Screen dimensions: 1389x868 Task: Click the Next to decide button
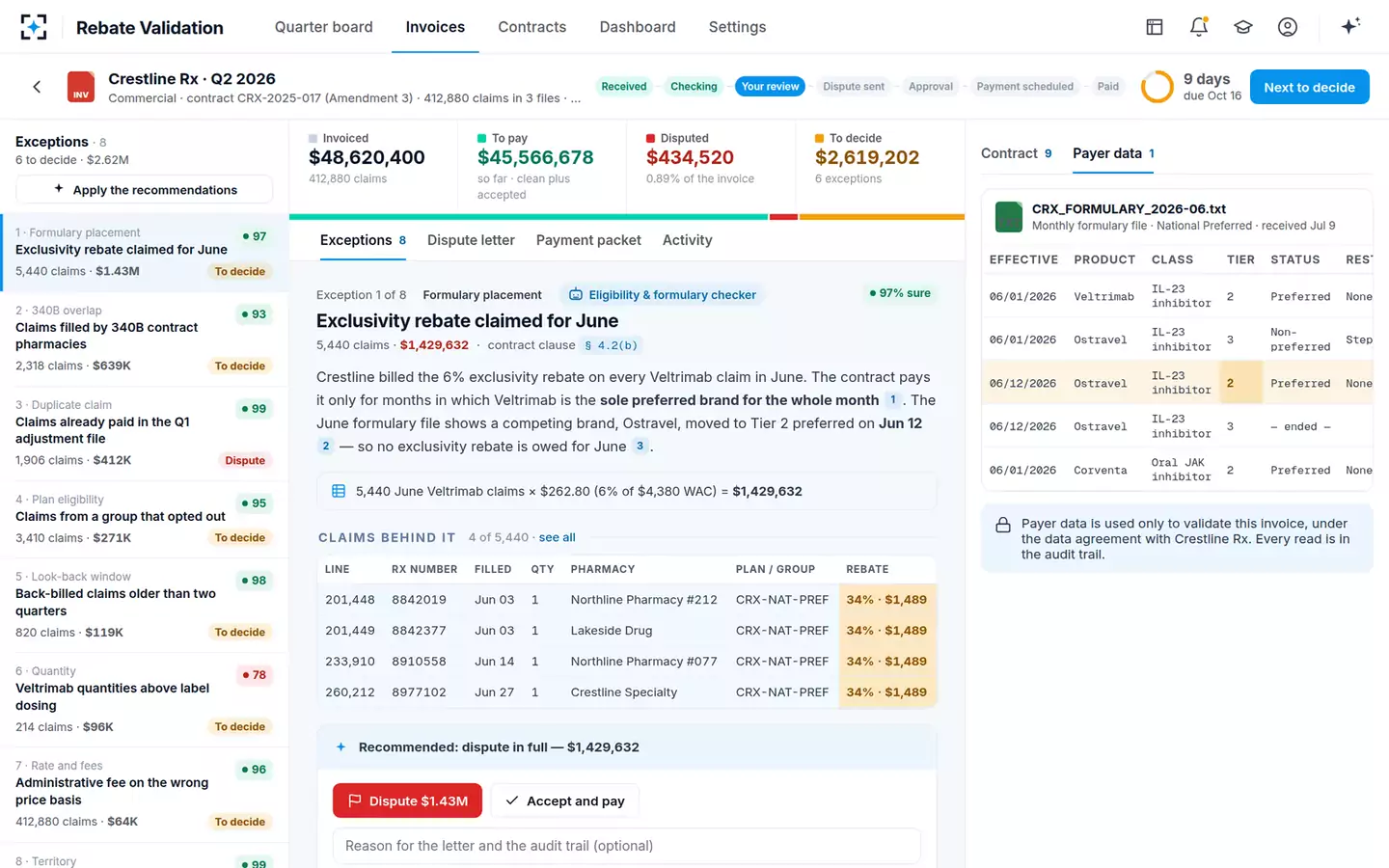pyautogui.click(x=1310, y=87)
